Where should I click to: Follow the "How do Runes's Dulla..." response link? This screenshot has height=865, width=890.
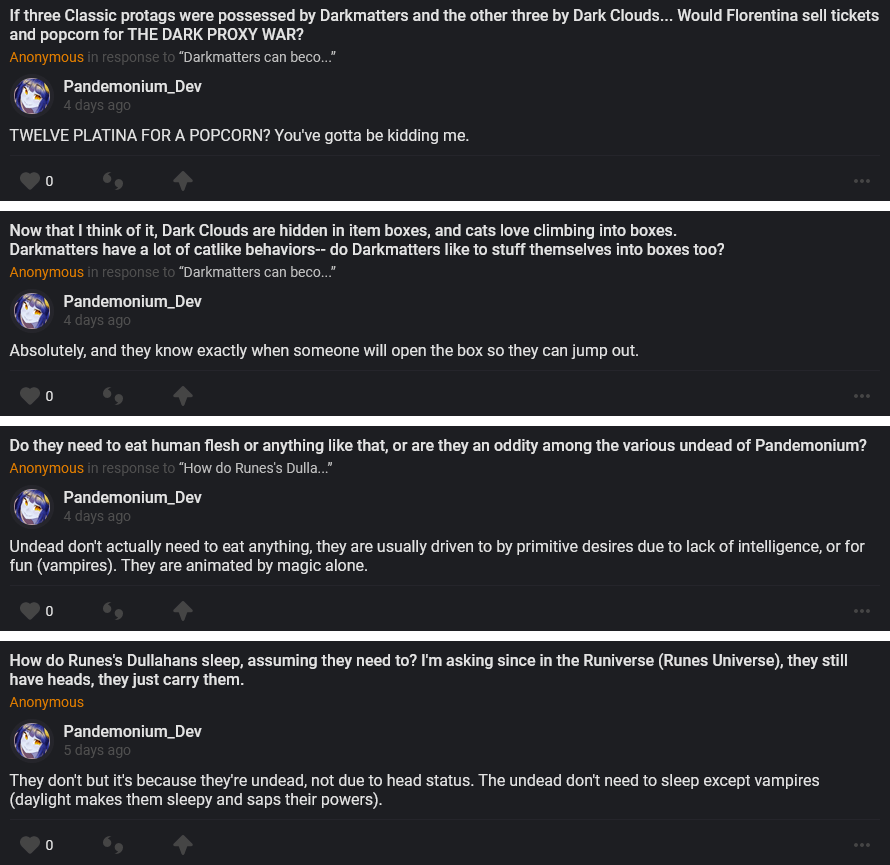coord(256,468)
